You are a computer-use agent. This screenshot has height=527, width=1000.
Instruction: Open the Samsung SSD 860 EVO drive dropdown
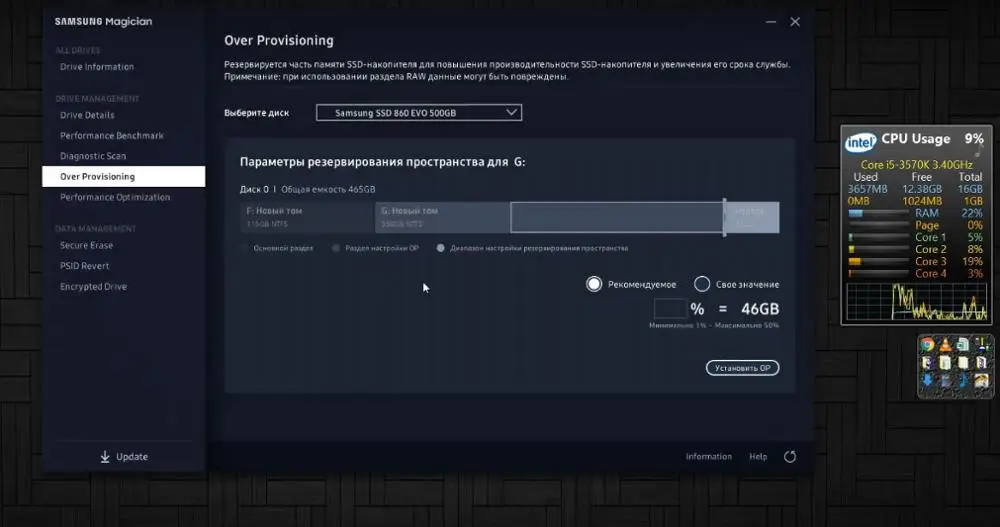(419, 113)
